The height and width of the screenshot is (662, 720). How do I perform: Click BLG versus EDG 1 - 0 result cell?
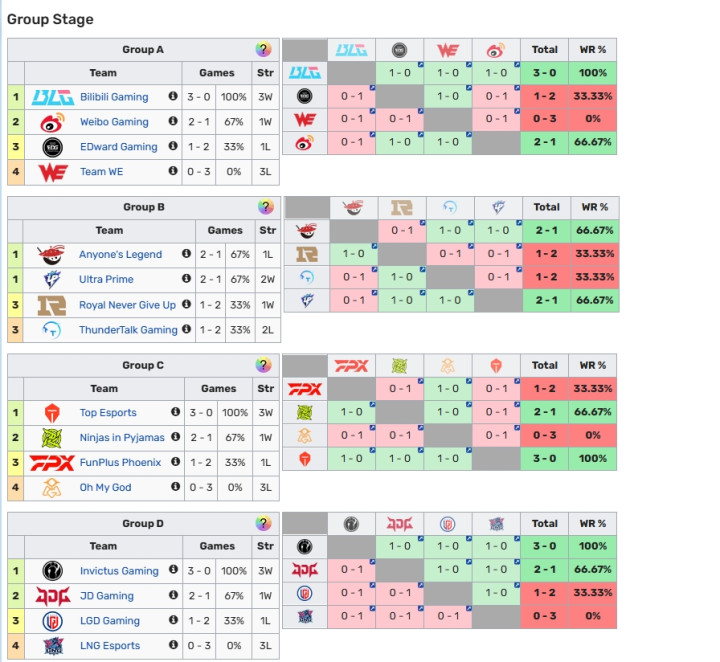(x=399, y=73)
